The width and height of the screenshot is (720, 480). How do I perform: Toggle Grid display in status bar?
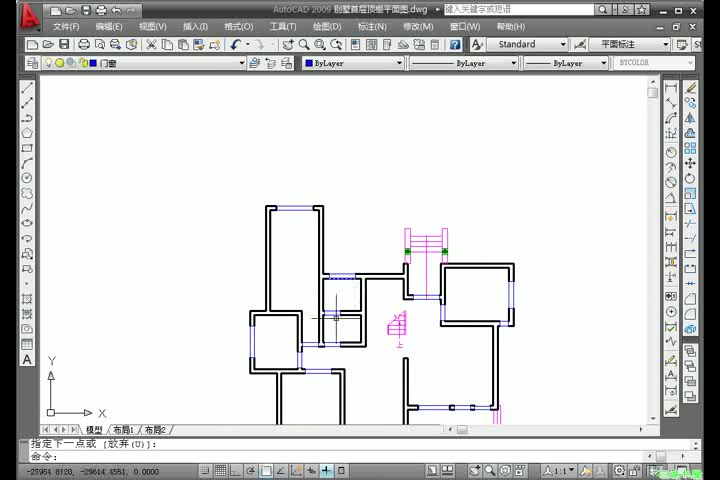(x=220, y=470)
